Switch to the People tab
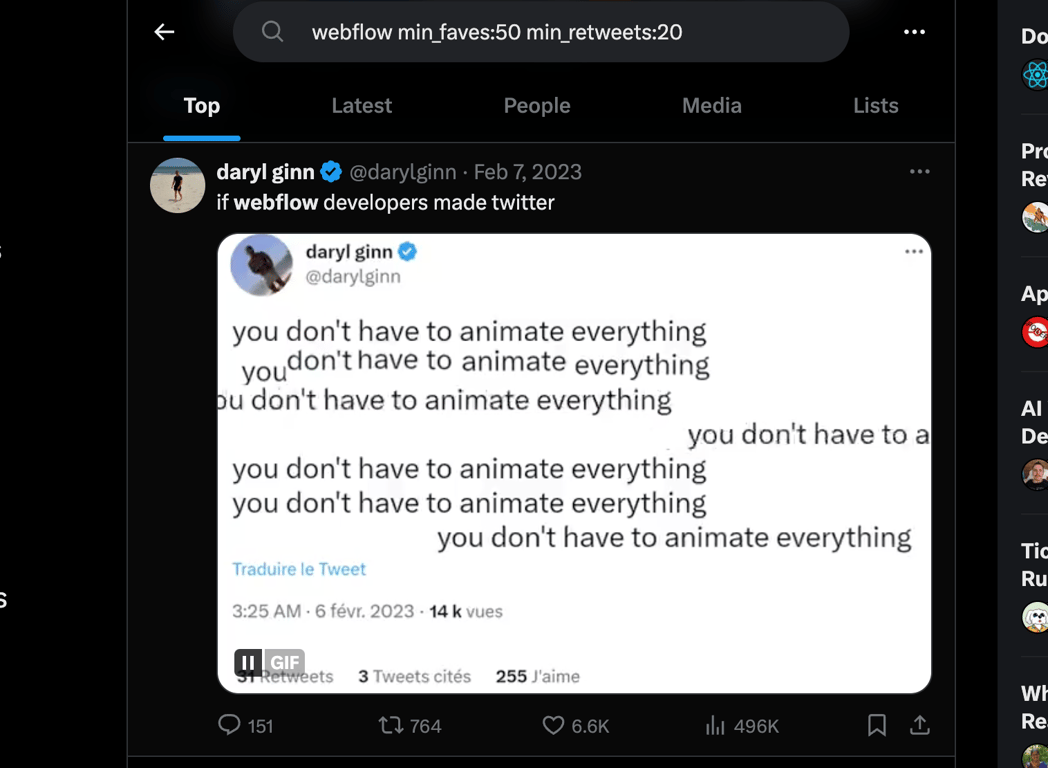This screenshot has width=1048, height=768. coord(537,106)
